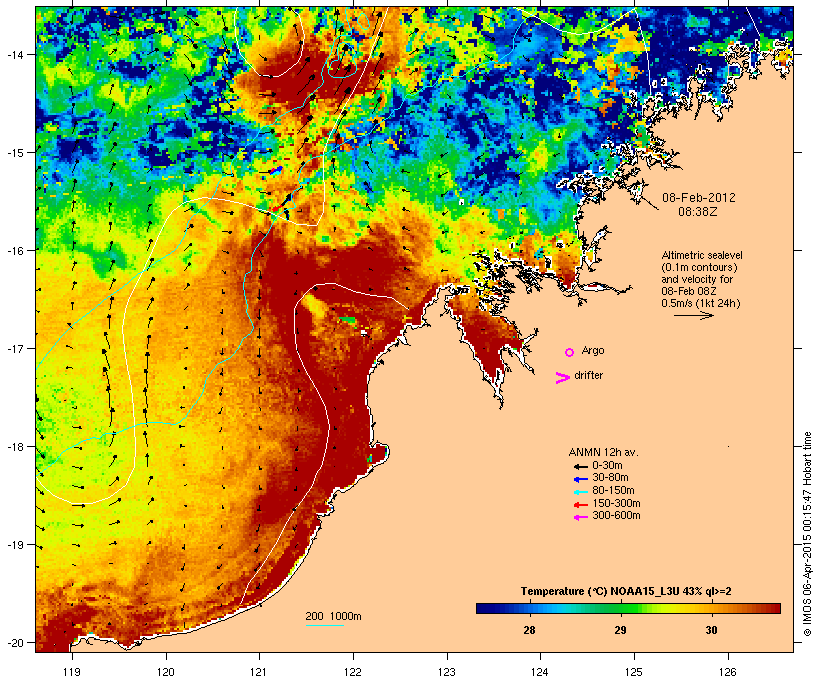
Task: Click the latitude axis label -19
Action: (14, 545)
